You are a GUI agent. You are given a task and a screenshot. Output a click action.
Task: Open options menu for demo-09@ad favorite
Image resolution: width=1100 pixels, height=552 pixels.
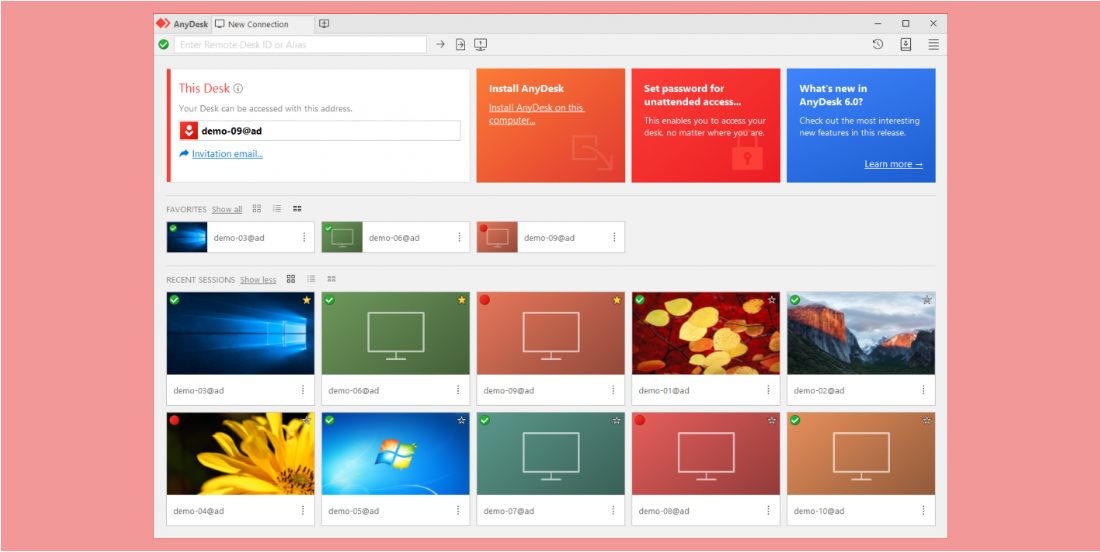(x=614, y=237)
